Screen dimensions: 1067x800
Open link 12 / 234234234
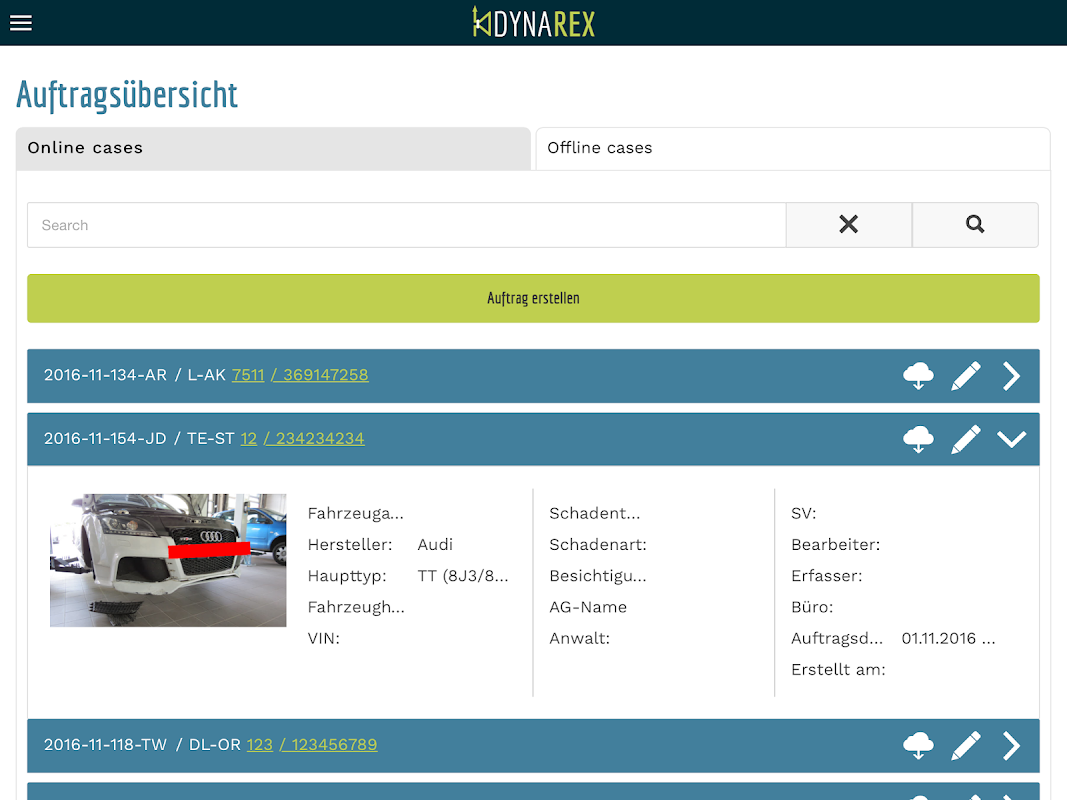point(302,439)
